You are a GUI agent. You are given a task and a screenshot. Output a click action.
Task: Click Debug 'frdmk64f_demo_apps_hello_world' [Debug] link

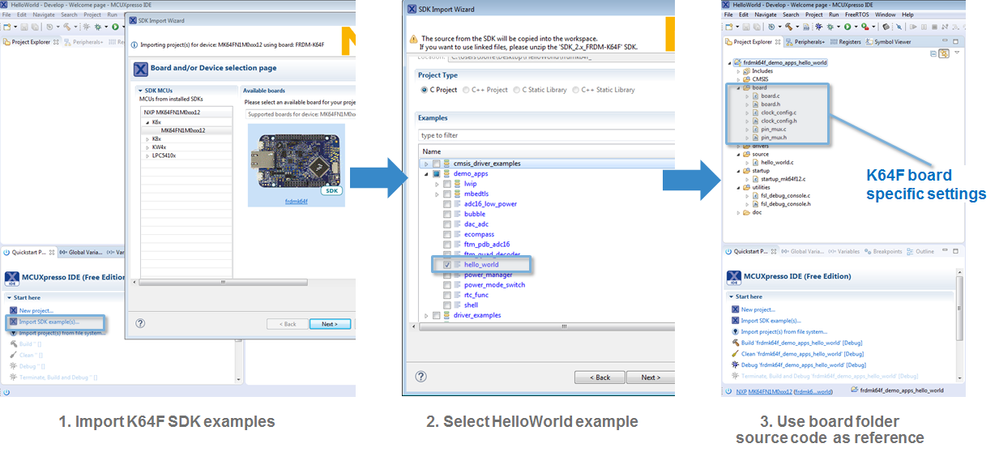(803, 365)
